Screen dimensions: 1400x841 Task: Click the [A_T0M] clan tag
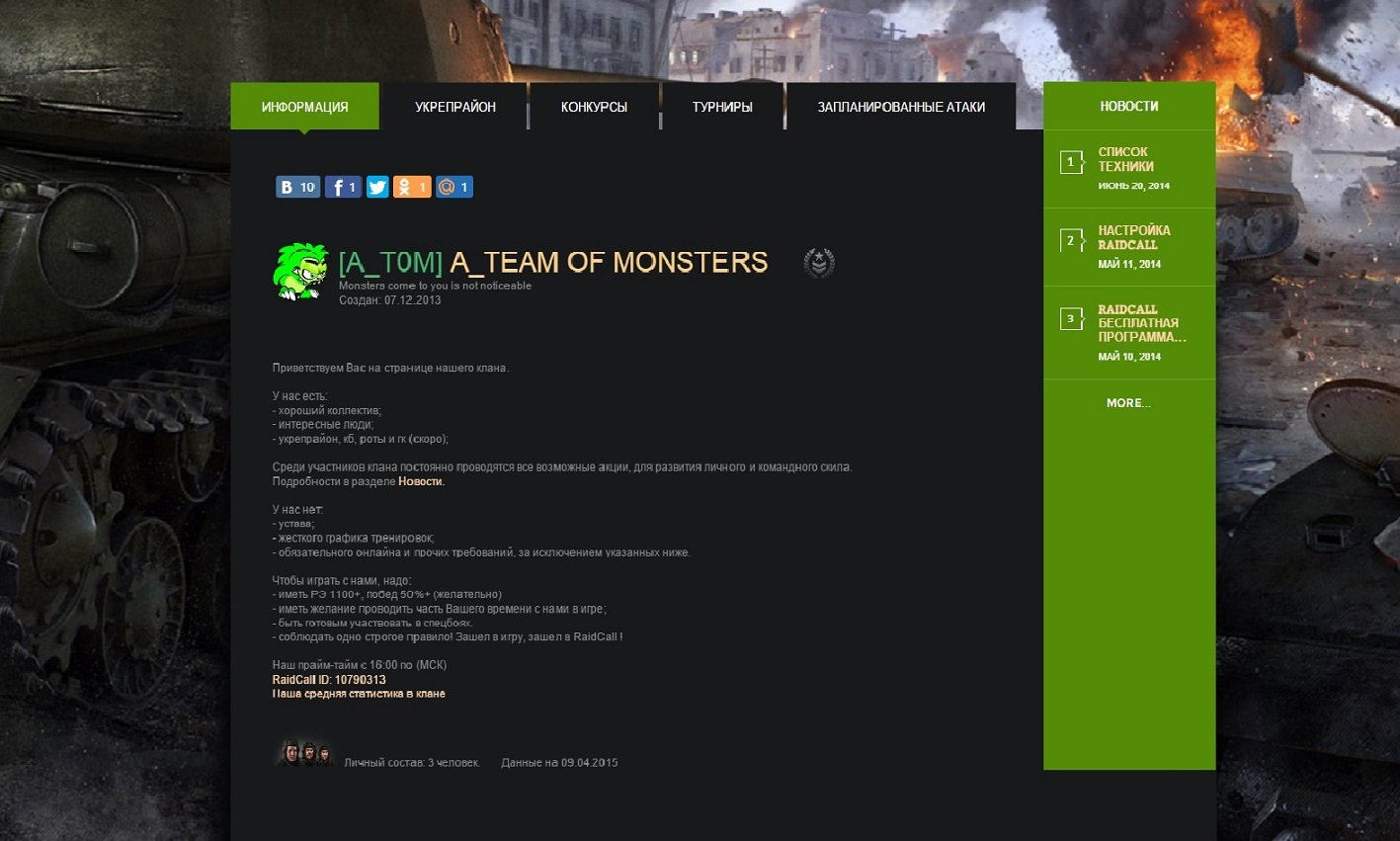tap(390, 262)
